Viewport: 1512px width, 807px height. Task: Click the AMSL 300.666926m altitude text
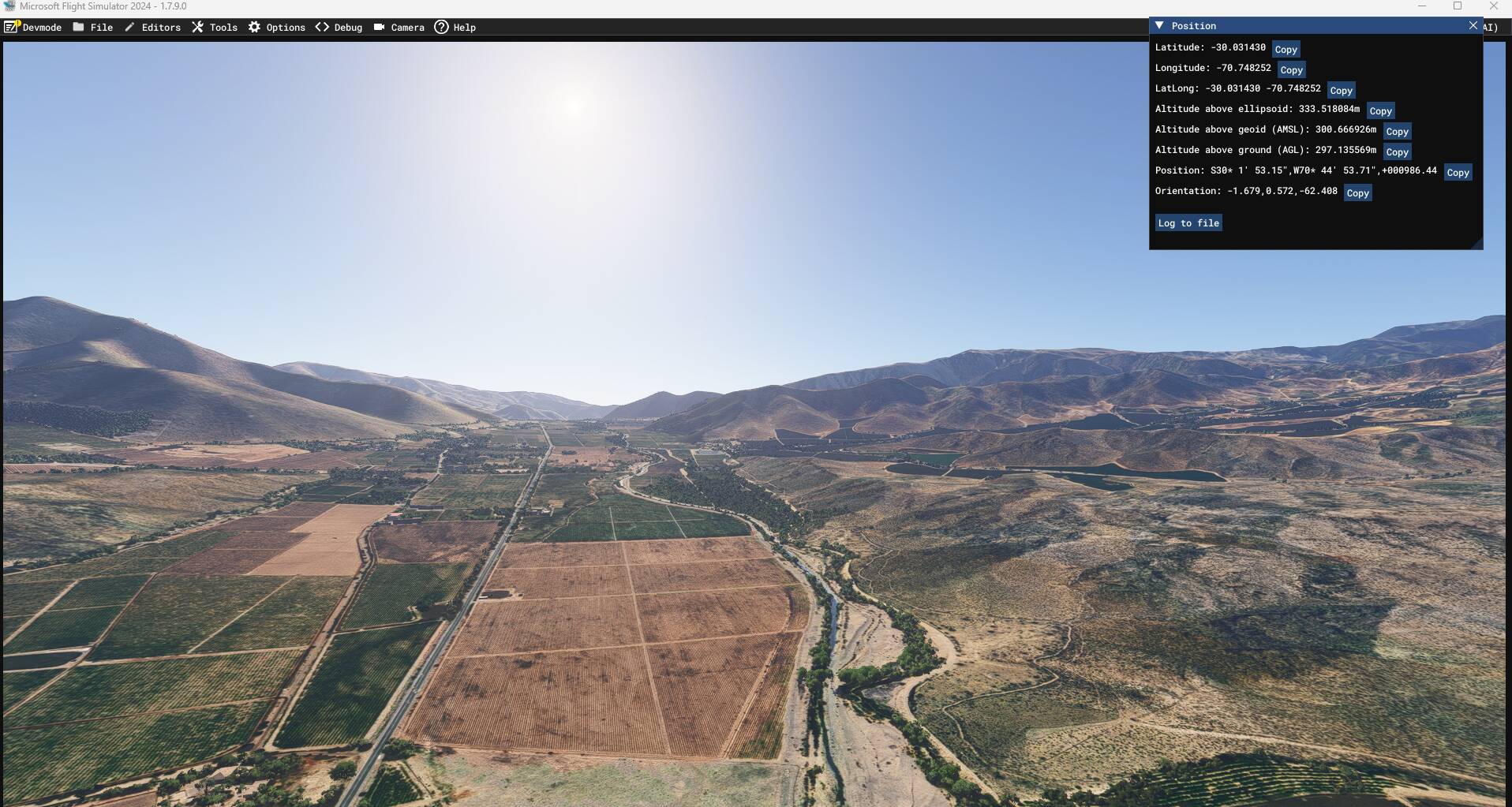(1266, 129)
